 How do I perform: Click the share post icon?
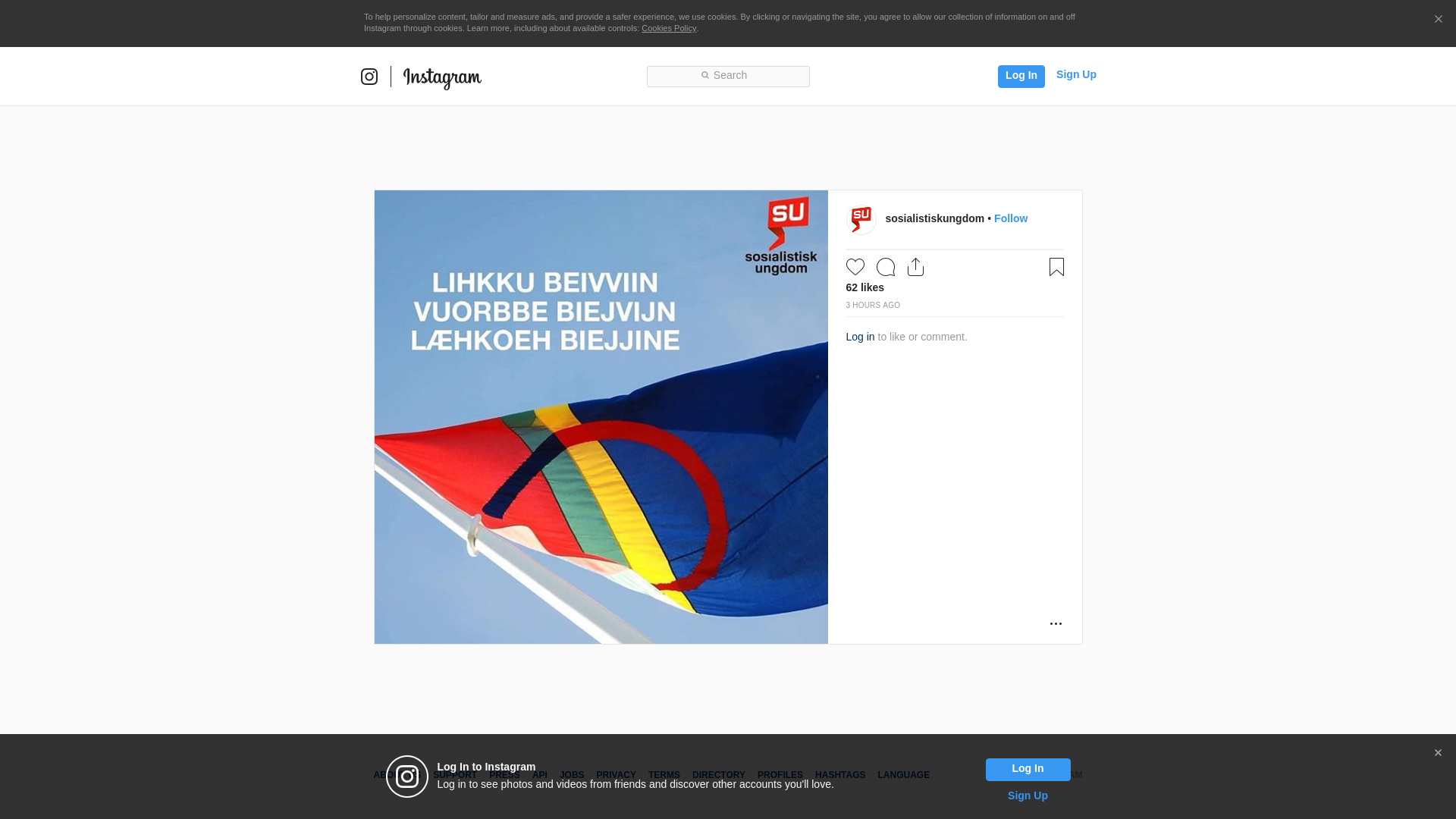point(916,267)
